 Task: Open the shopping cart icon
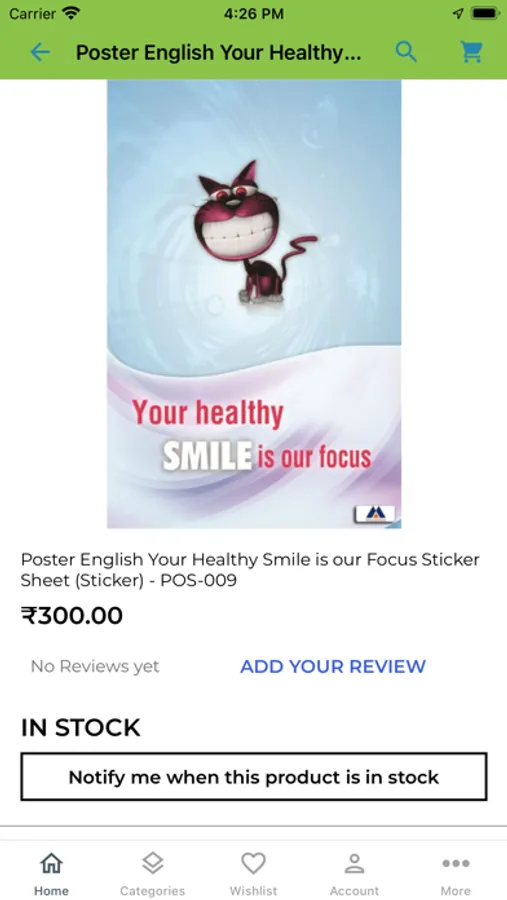click(x=472, y=52)
